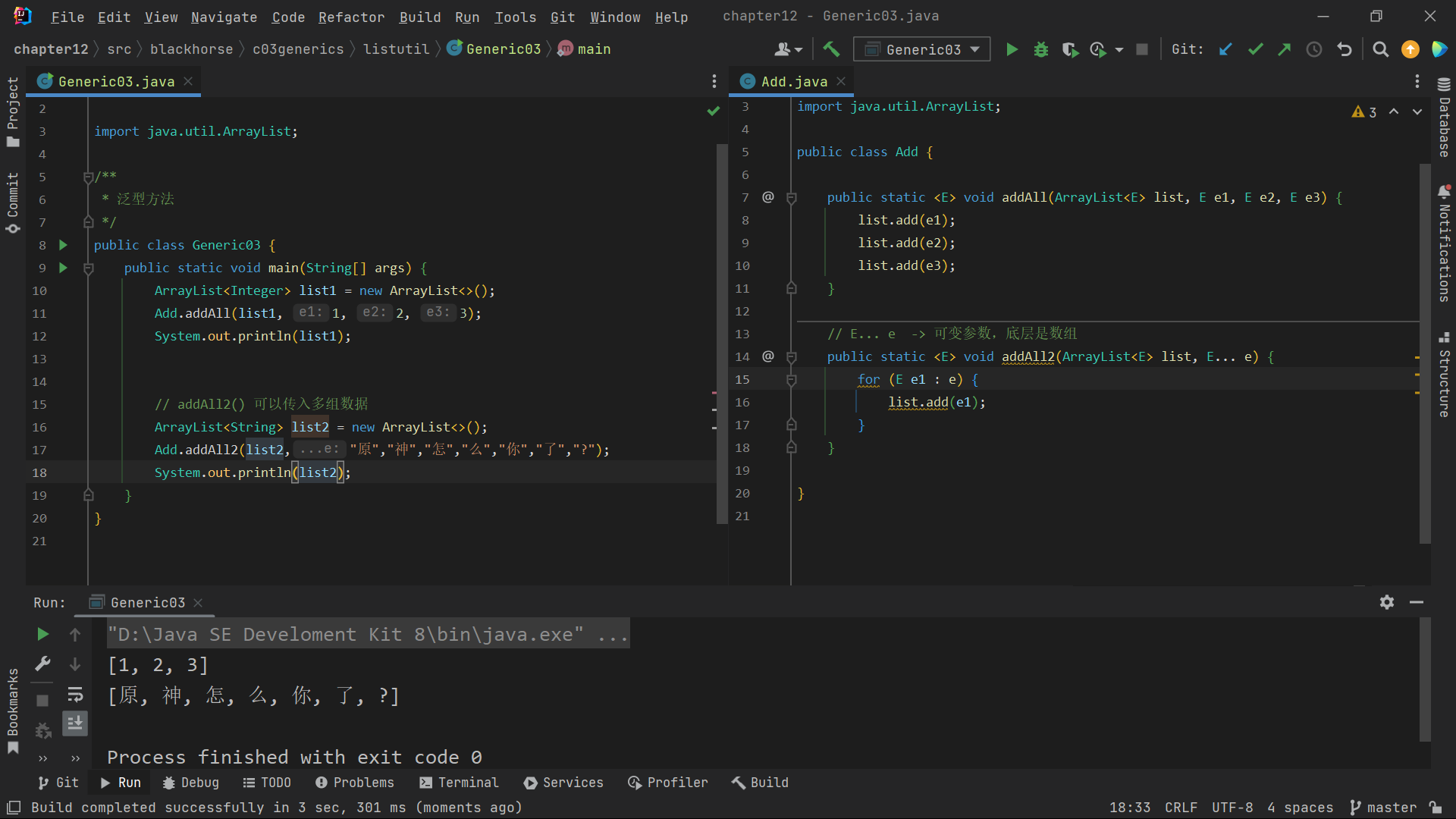Collapse the addAll method fold in Add.java
Screen dimensions: 1456x819
pos(791,197)
